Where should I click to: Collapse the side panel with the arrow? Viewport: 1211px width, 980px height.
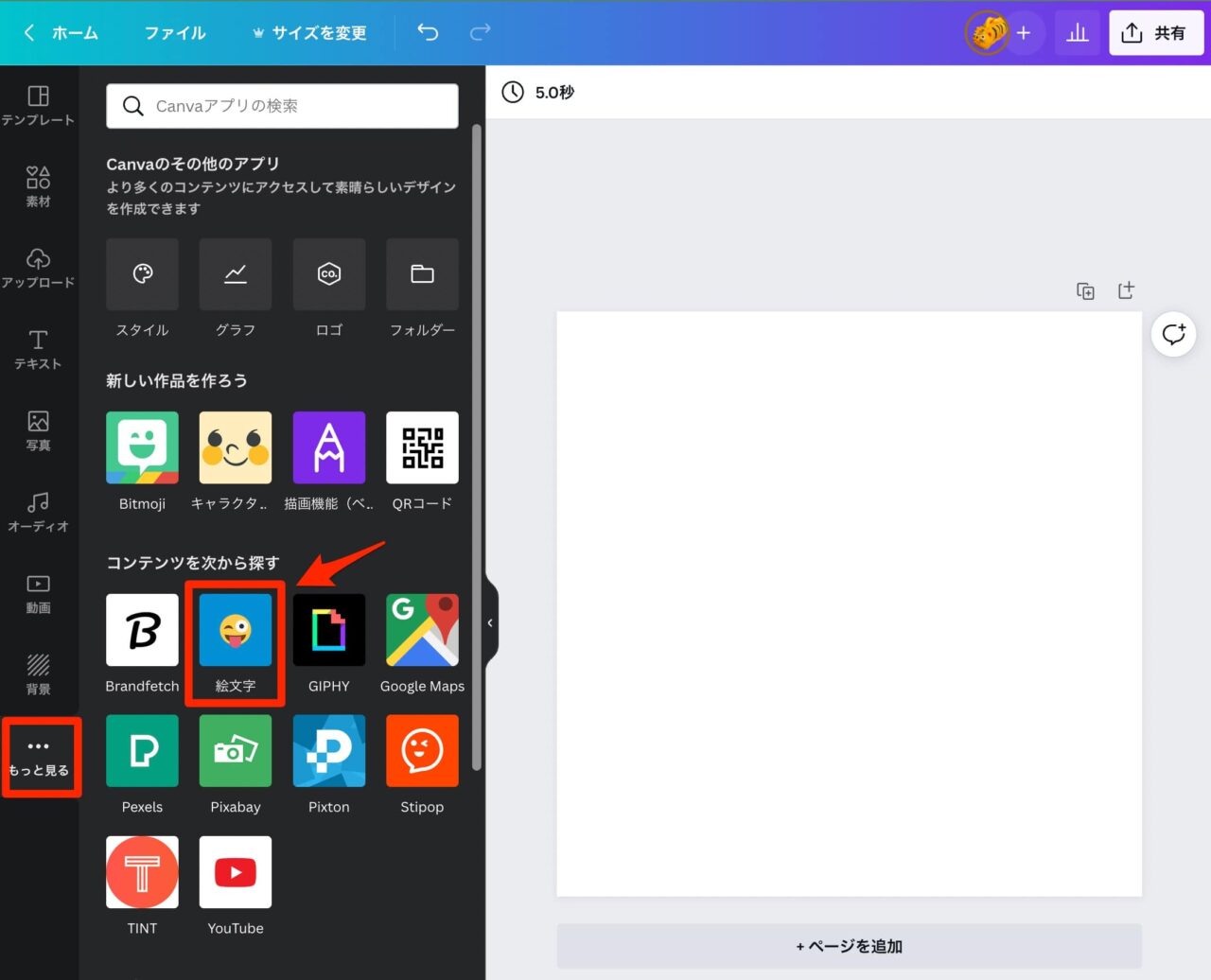click(x=491, y=622)
